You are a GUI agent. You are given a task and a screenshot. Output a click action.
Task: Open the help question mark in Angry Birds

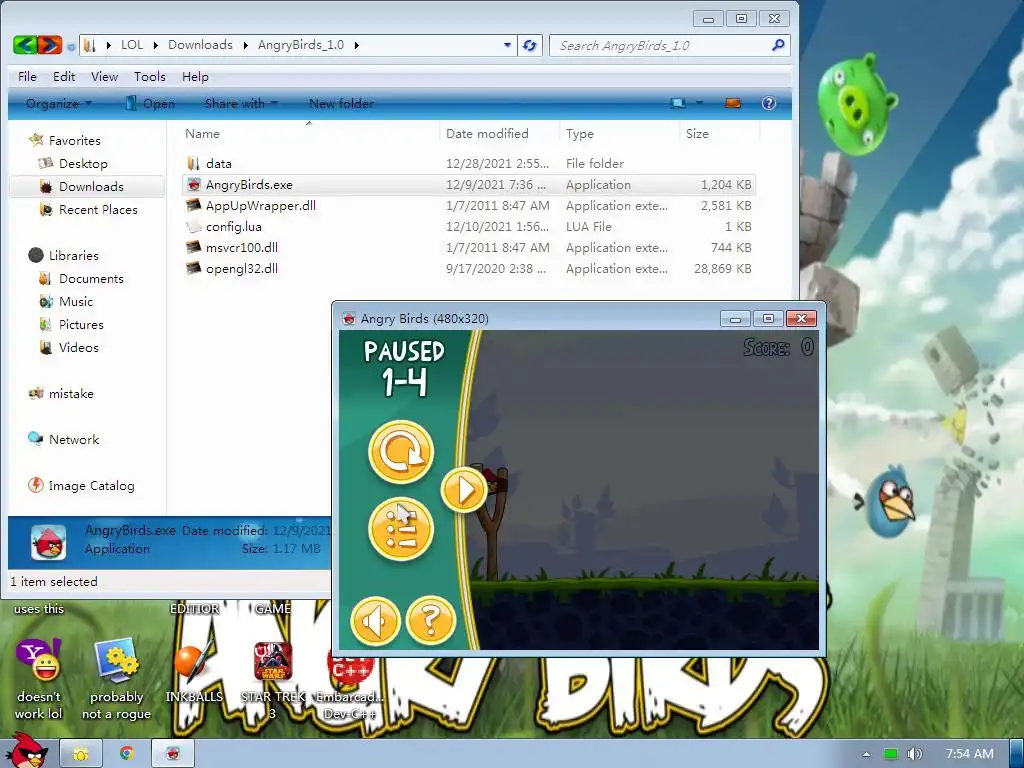430,620
